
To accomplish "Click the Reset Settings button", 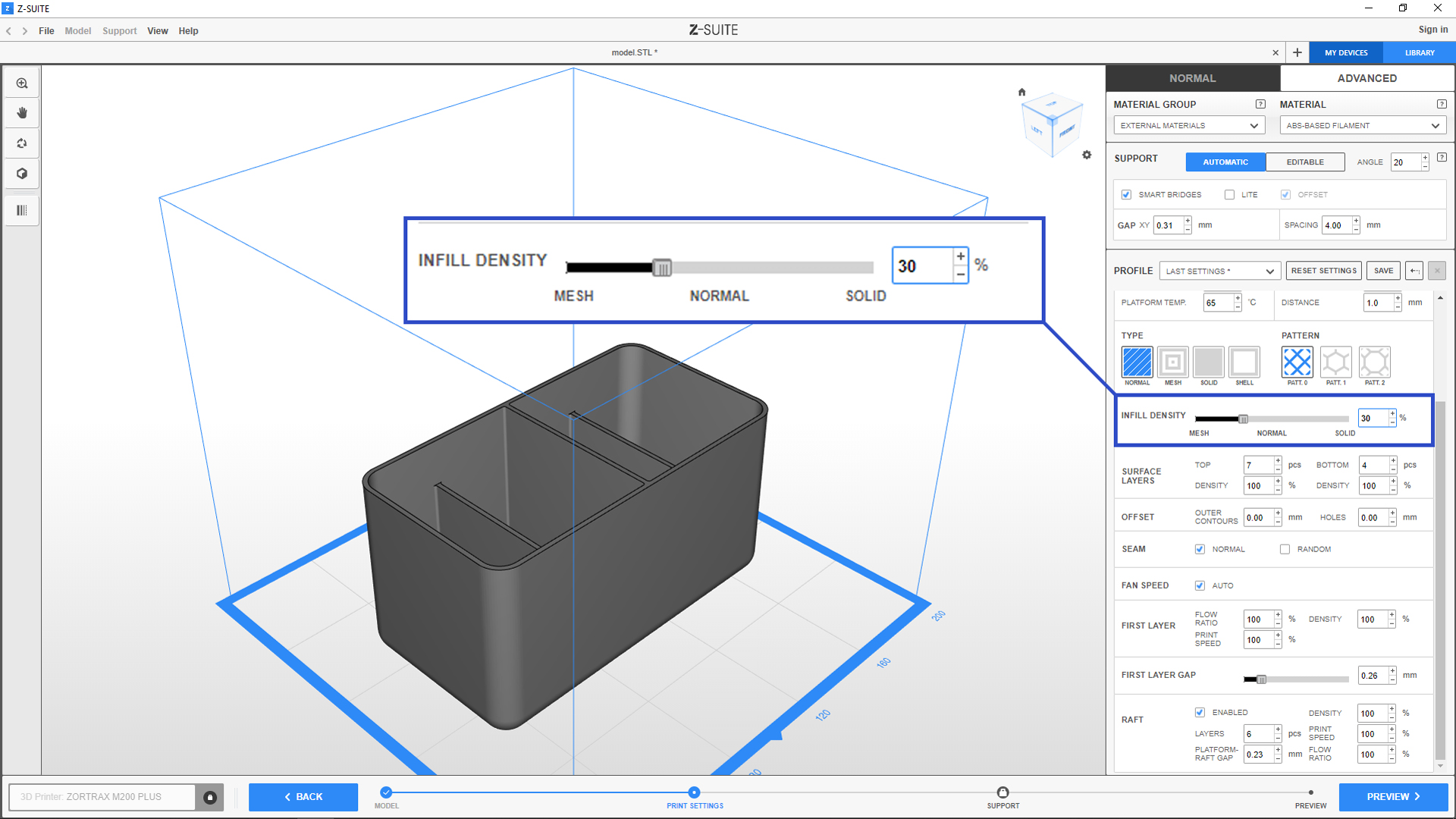I will (1323, 271).
